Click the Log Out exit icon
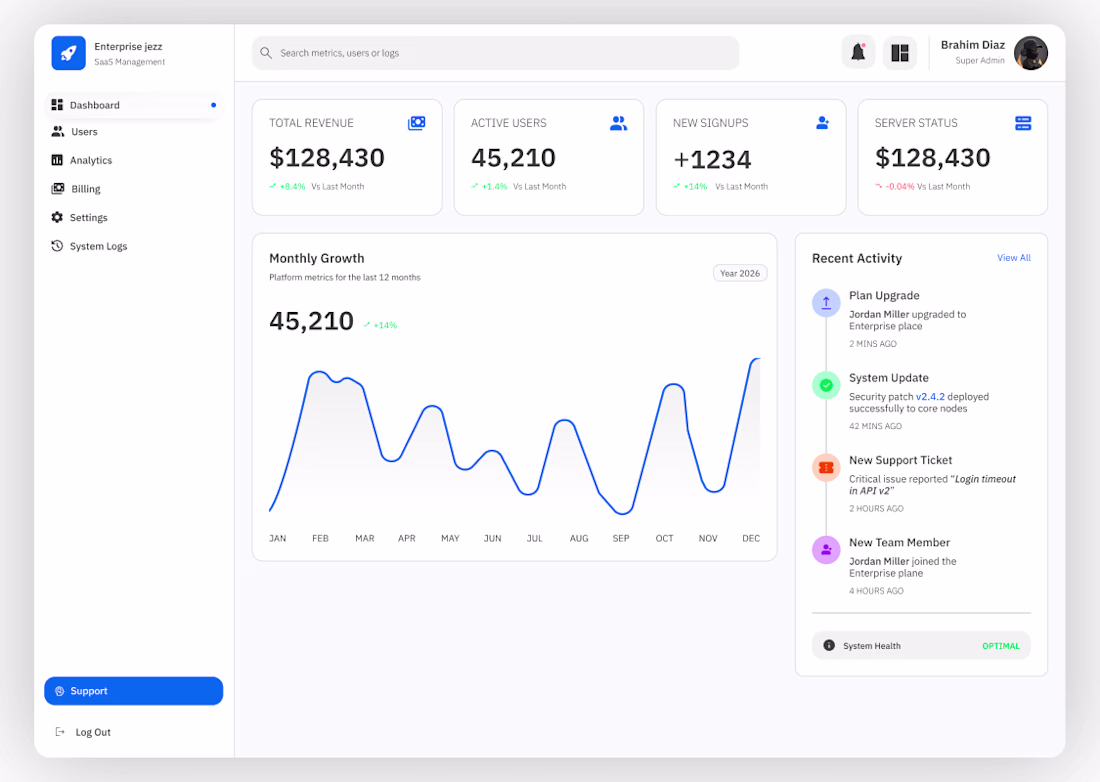Viewport: 1100px width, 782px height. pyautogui.click(x=60, y=732)
